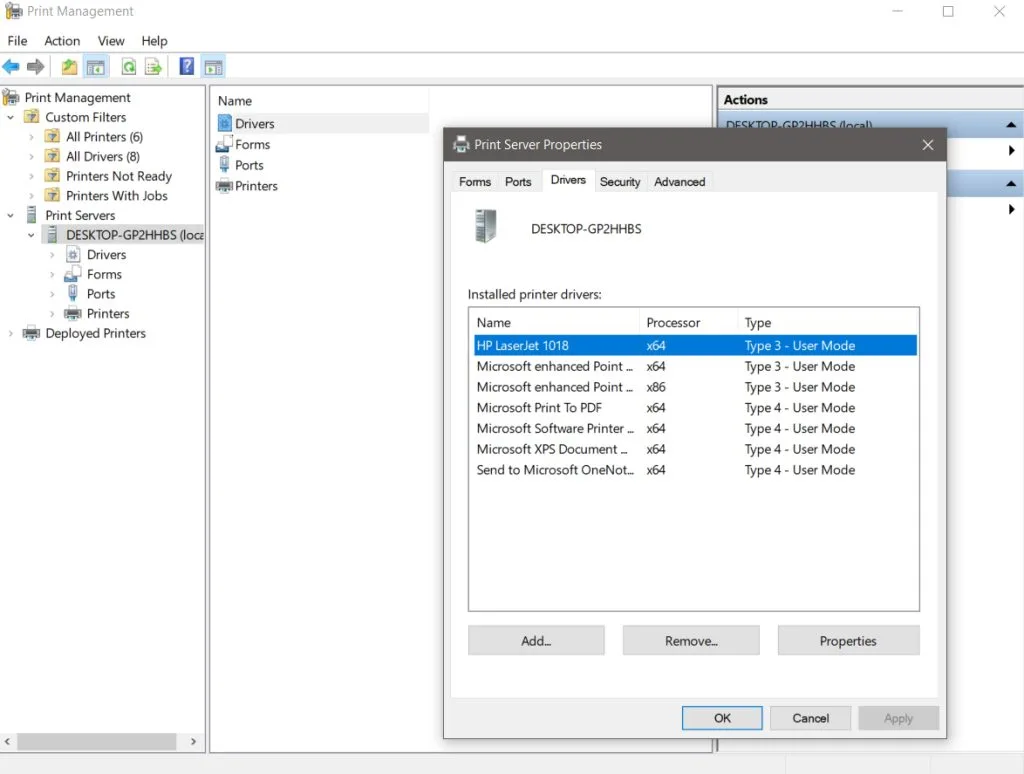1024x774 pixels.
Task: Toggle the Show/Hide Action Pane icon
Action: [214, 67]
